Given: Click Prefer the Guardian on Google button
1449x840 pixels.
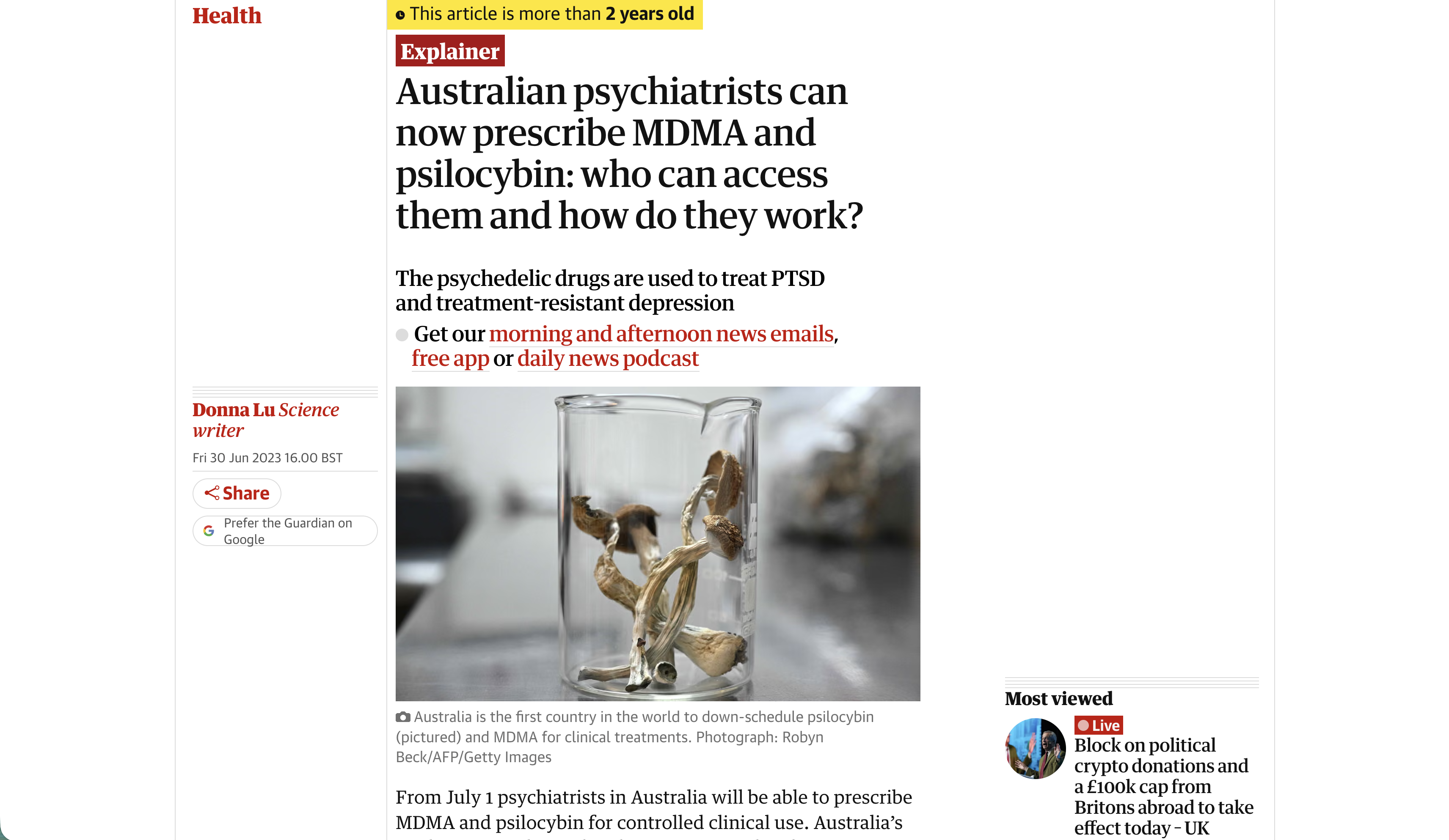Looking at the screenshot, I should 285,531.
